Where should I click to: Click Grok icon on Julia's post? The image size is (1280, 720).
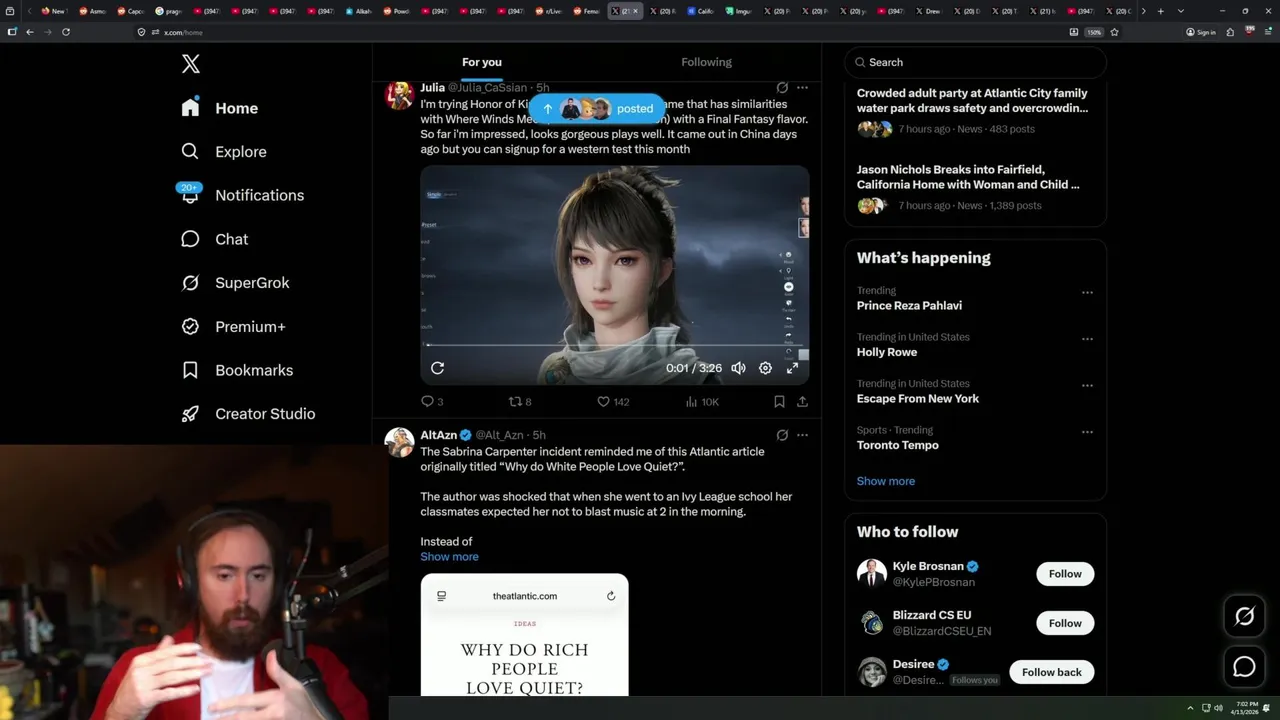[x=782, y=87]
